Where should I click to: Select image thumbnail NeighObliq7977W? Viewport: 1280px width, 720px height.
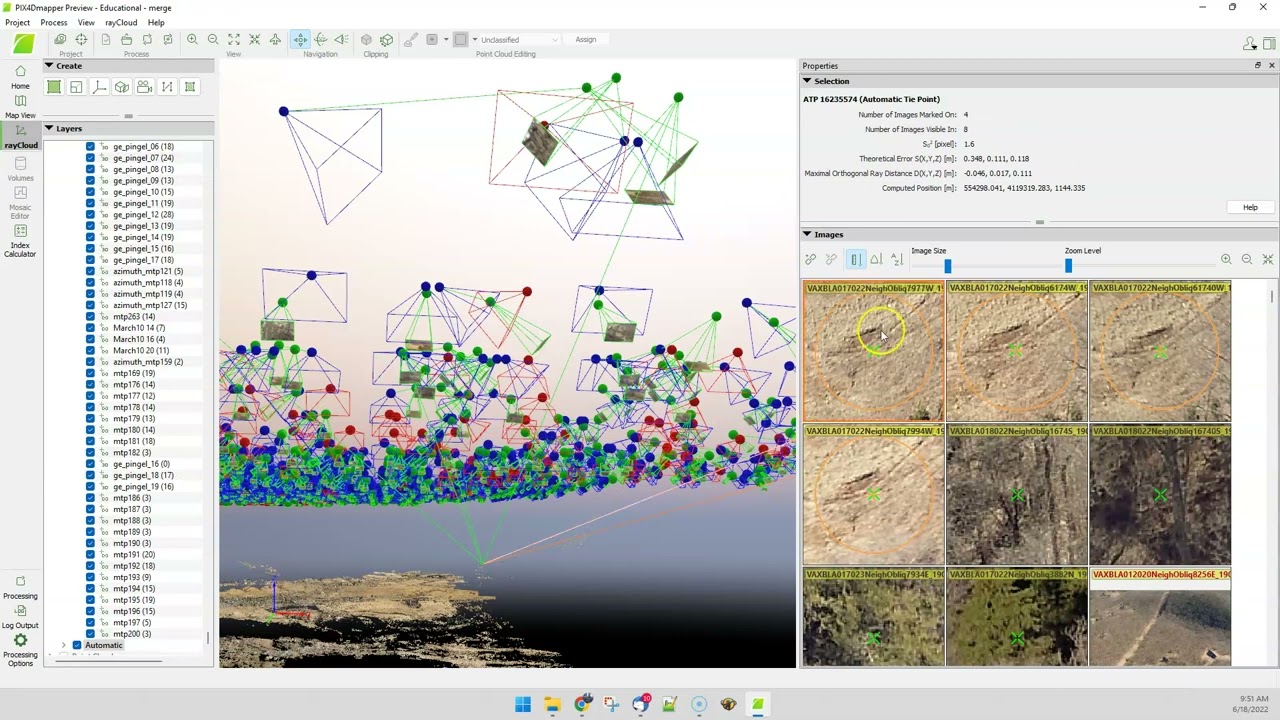[874, 352]
